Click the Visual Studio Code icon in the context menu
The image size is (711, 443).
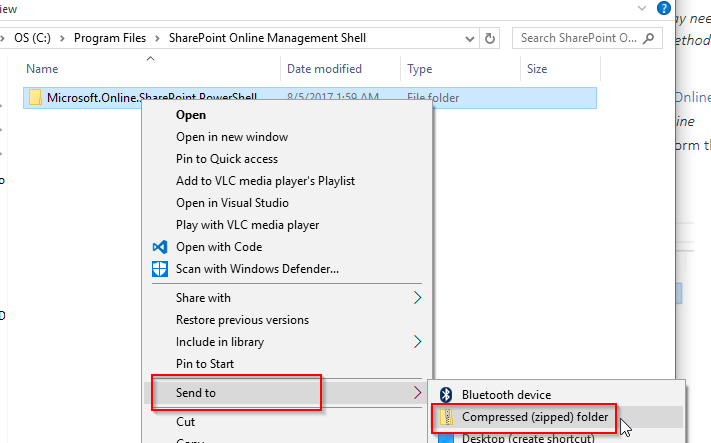pos(160,247)
